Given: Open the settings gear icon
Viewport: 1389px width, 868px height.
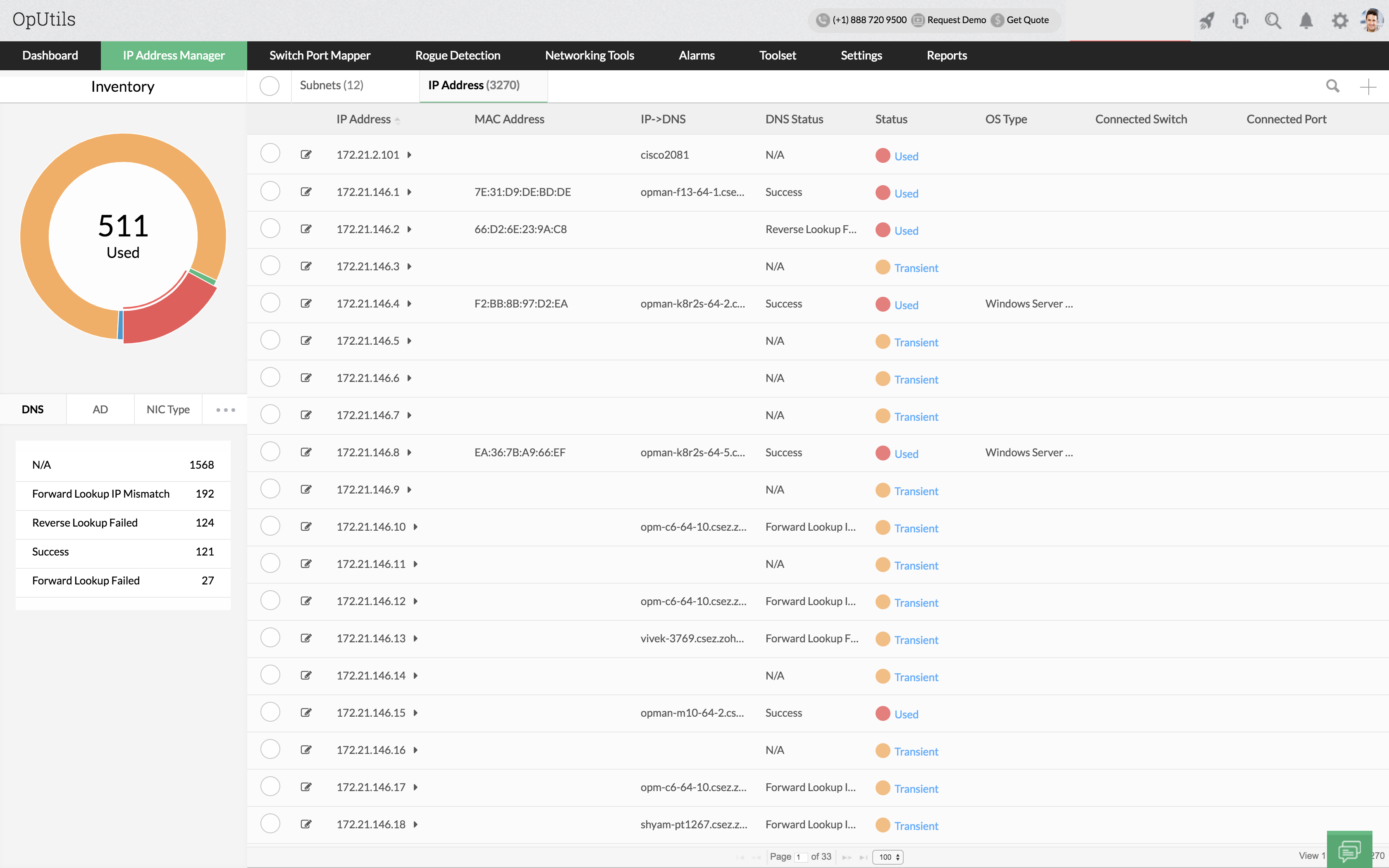Looking at the screenshot, I should pos(1340,21).
